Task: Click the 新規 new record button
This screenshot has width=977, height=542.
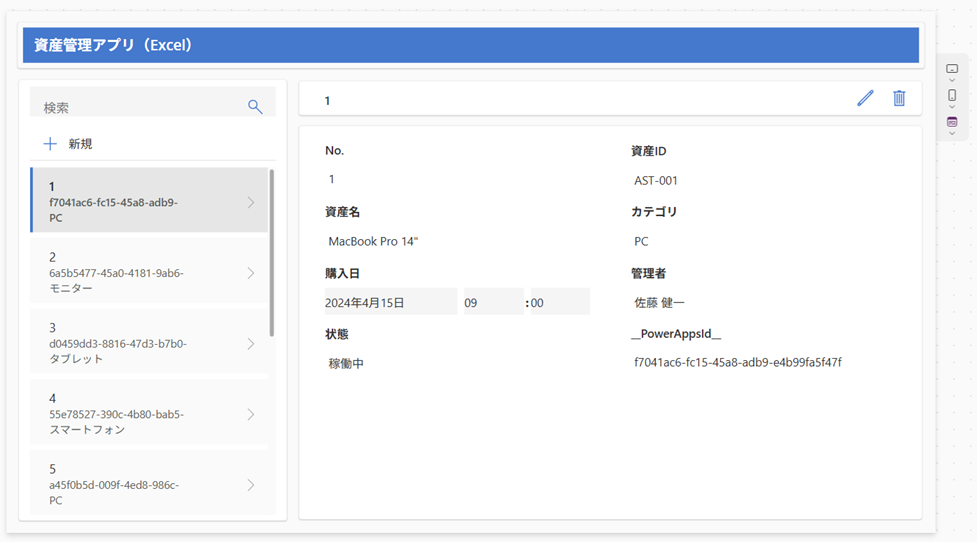Action: pos(80,144)
